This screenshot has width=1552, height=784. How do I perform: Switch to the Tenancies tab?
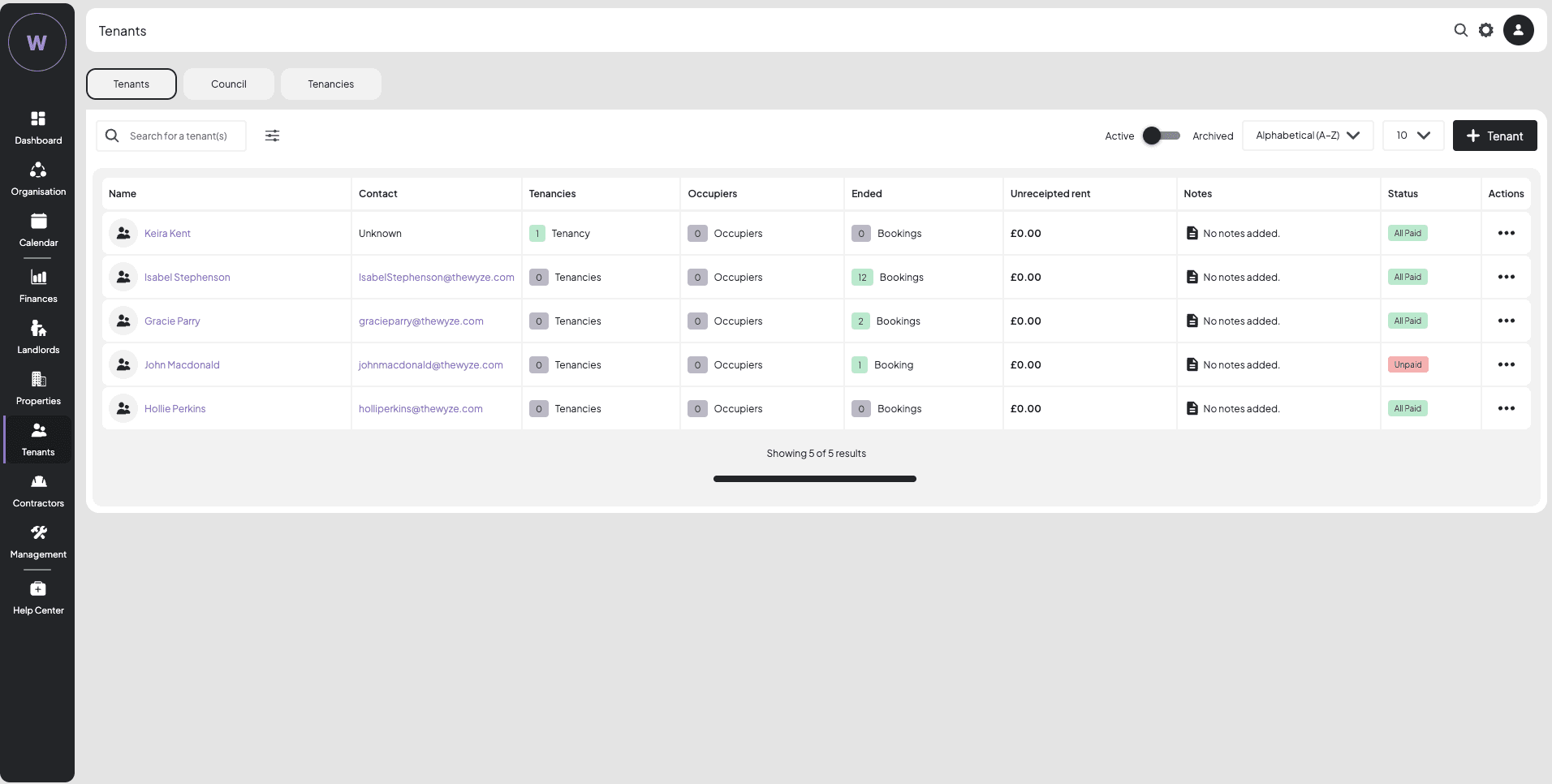(330, 84)
